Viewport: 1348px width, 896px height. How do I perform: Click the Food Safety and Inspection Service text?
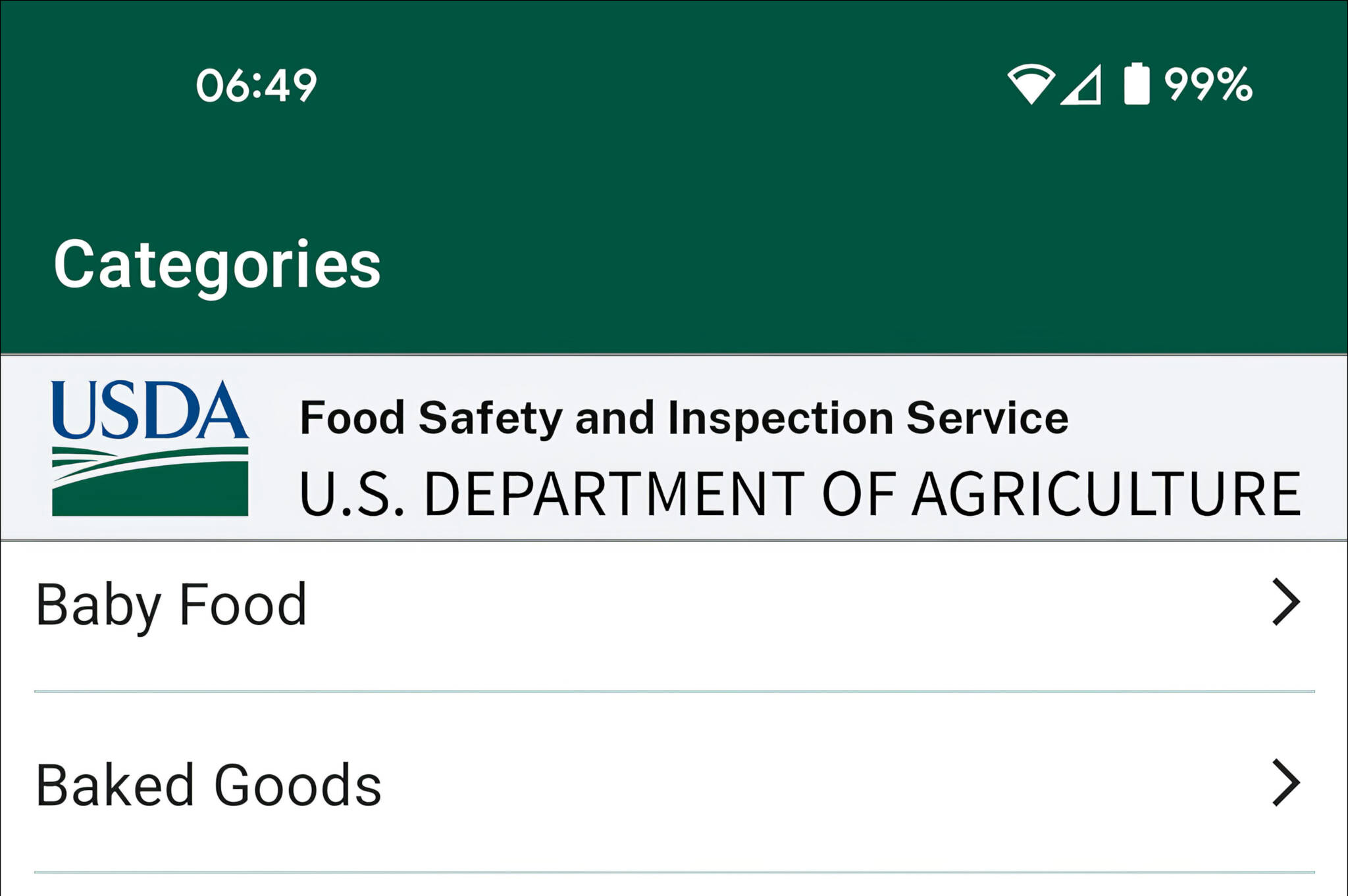pos(683,418)
